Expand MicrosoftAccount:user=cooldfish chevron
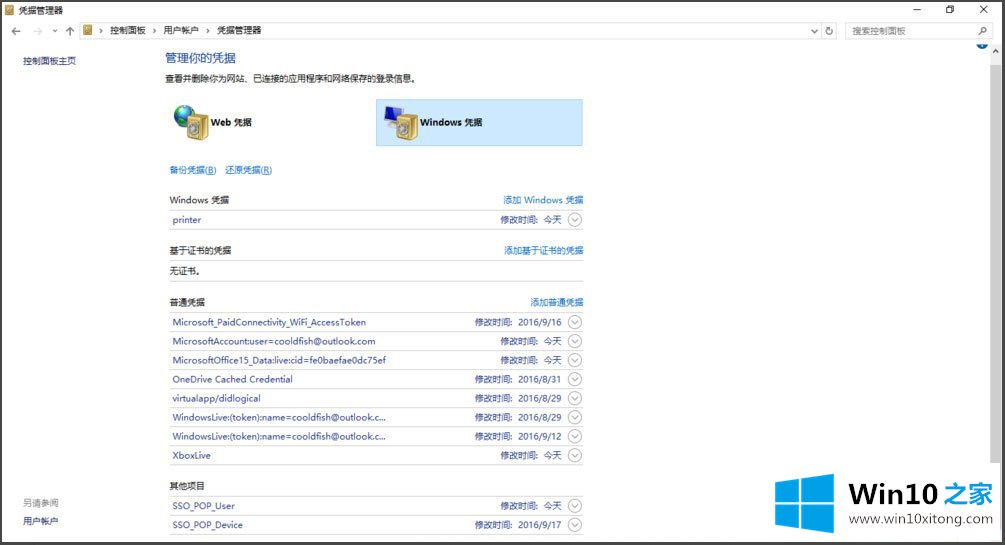The image size is (1005, 545). (x=575, y=341)
